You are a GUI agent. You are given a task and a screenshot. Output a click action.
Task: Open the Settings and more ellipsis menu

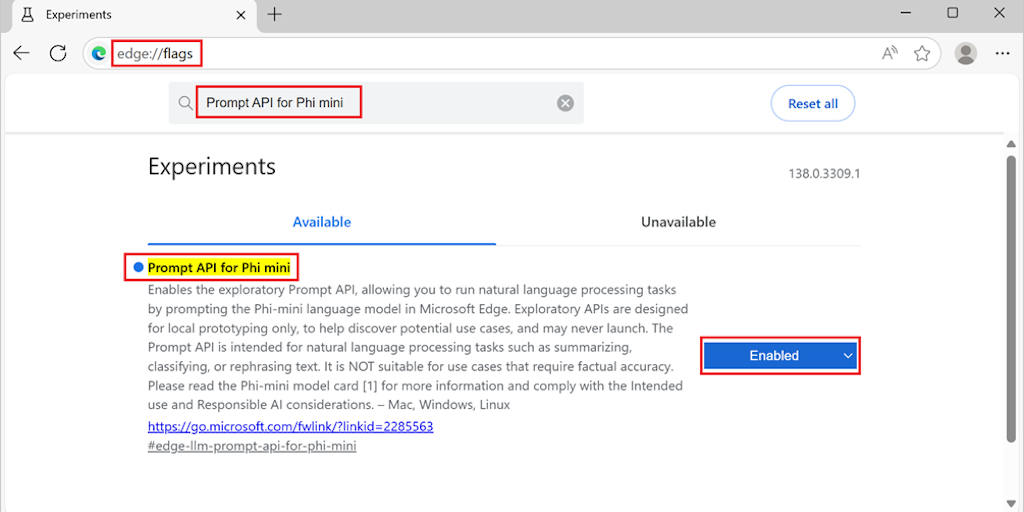(x=1002, y=54)
